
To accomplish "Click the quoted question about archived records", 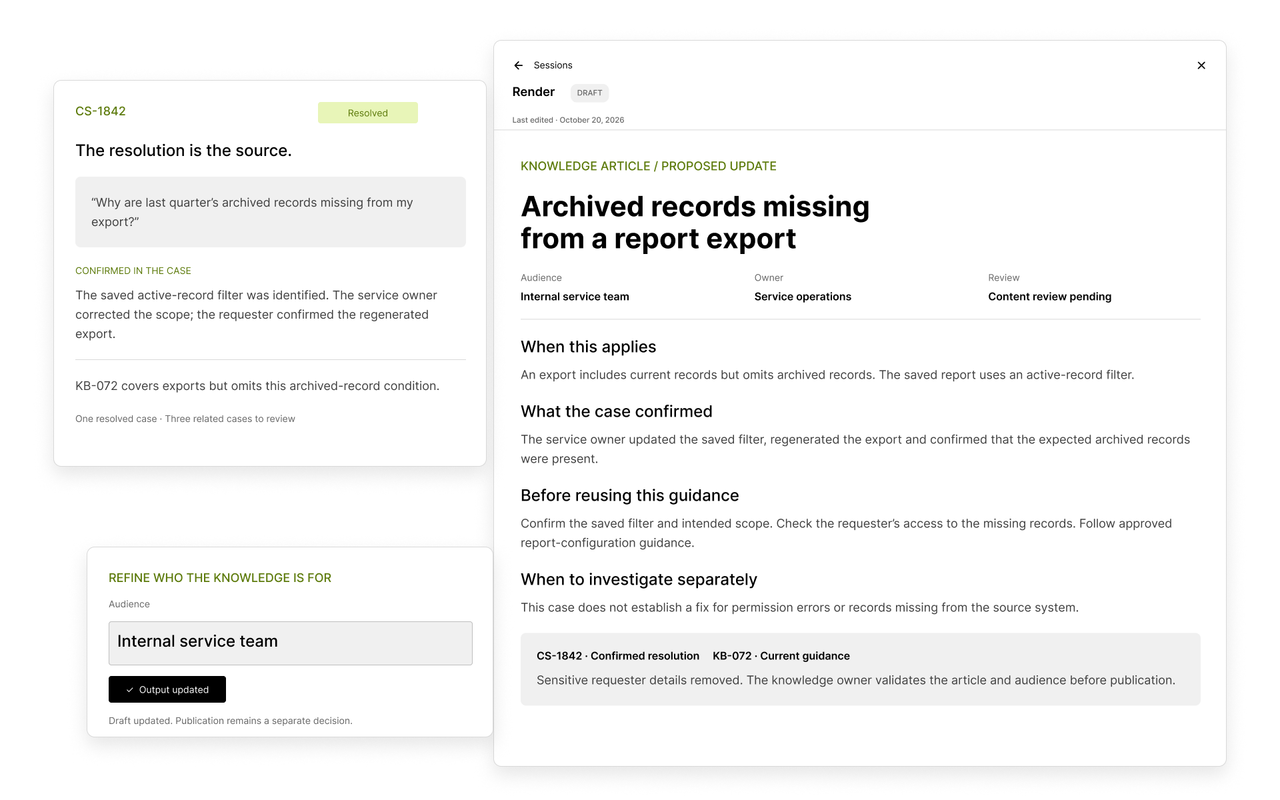I will 270,212.
